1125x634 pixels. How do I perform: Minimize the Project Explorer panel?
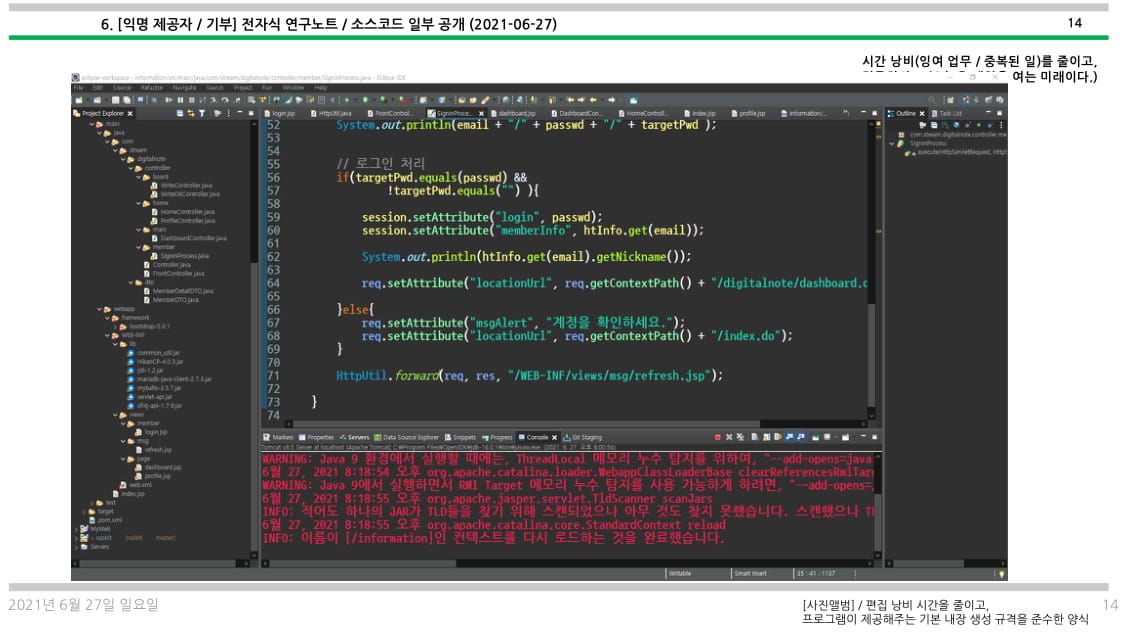[240, 113]
